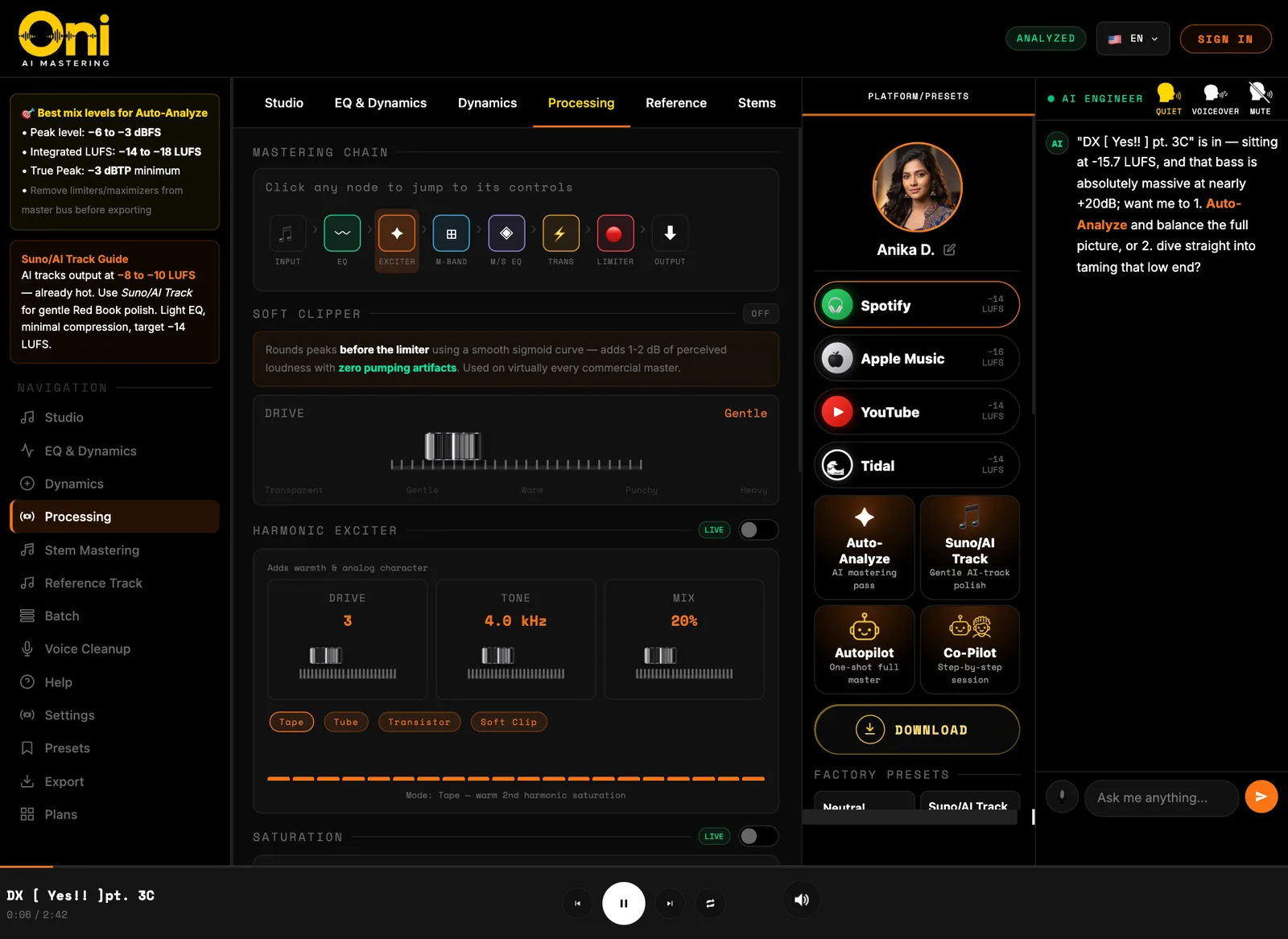The width and height of the screenshot is (1288, 939).
Task: Click the exciter MIX slider
Action: tap(684, 664)
